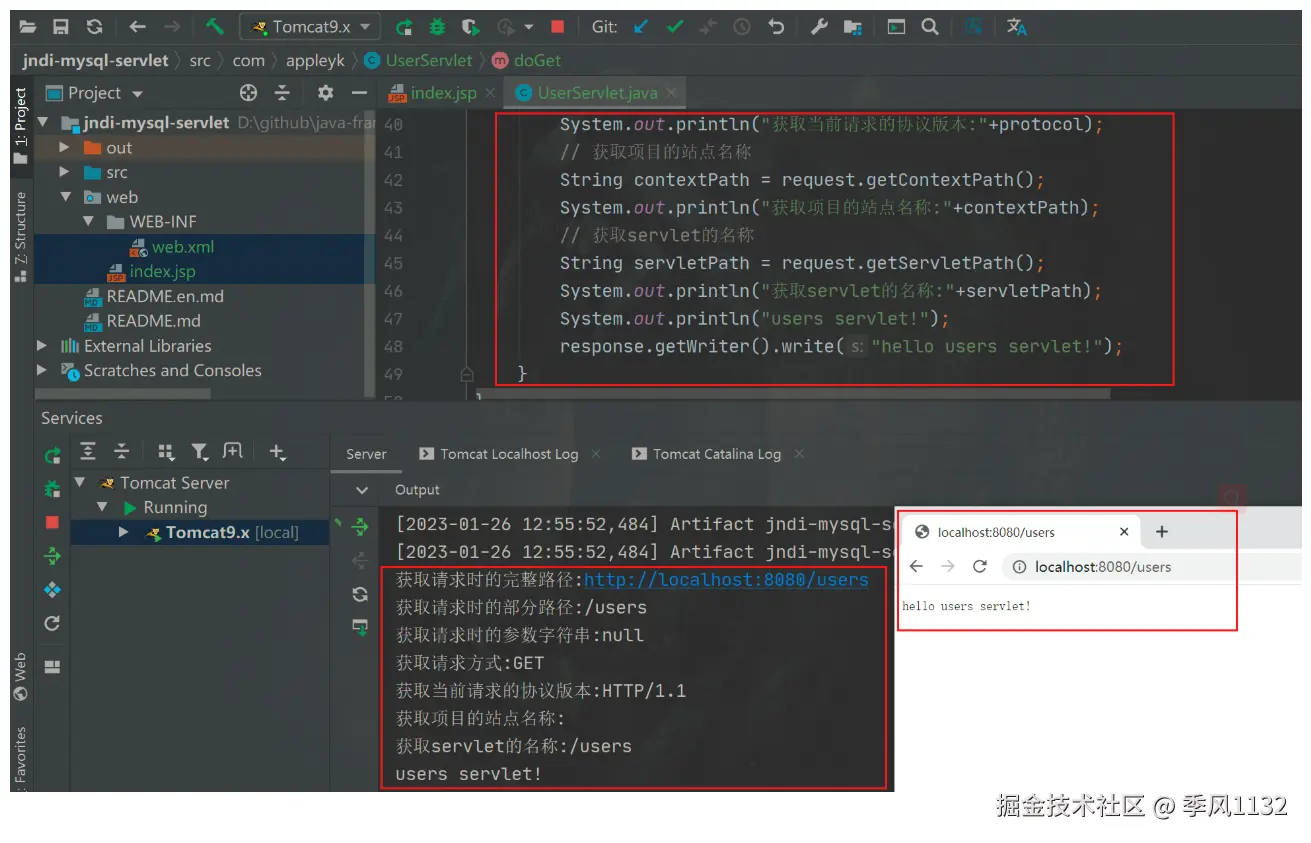The height and width of the screenshot is (843, 1311).
Task: Expand External Libraries node
Action: (x=42, y=346)
